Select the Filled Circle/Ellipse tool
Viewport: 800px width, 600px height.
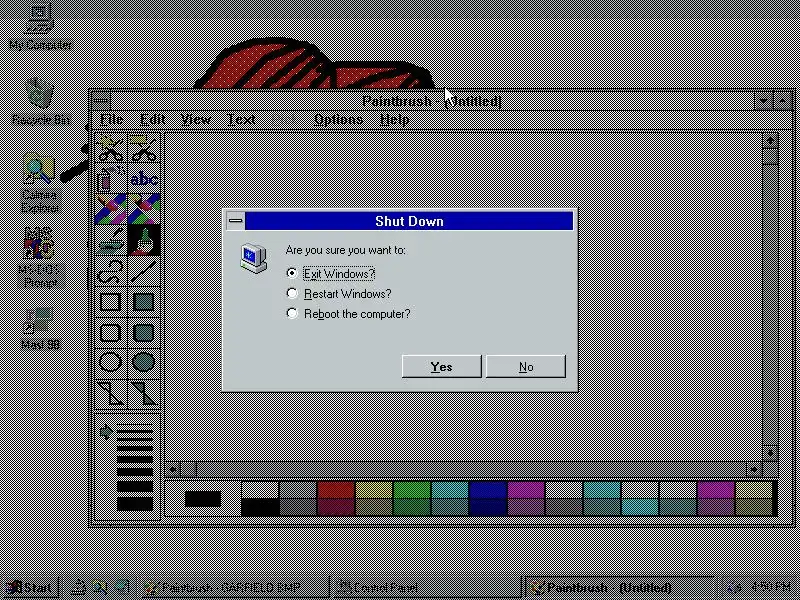point(144,362)
